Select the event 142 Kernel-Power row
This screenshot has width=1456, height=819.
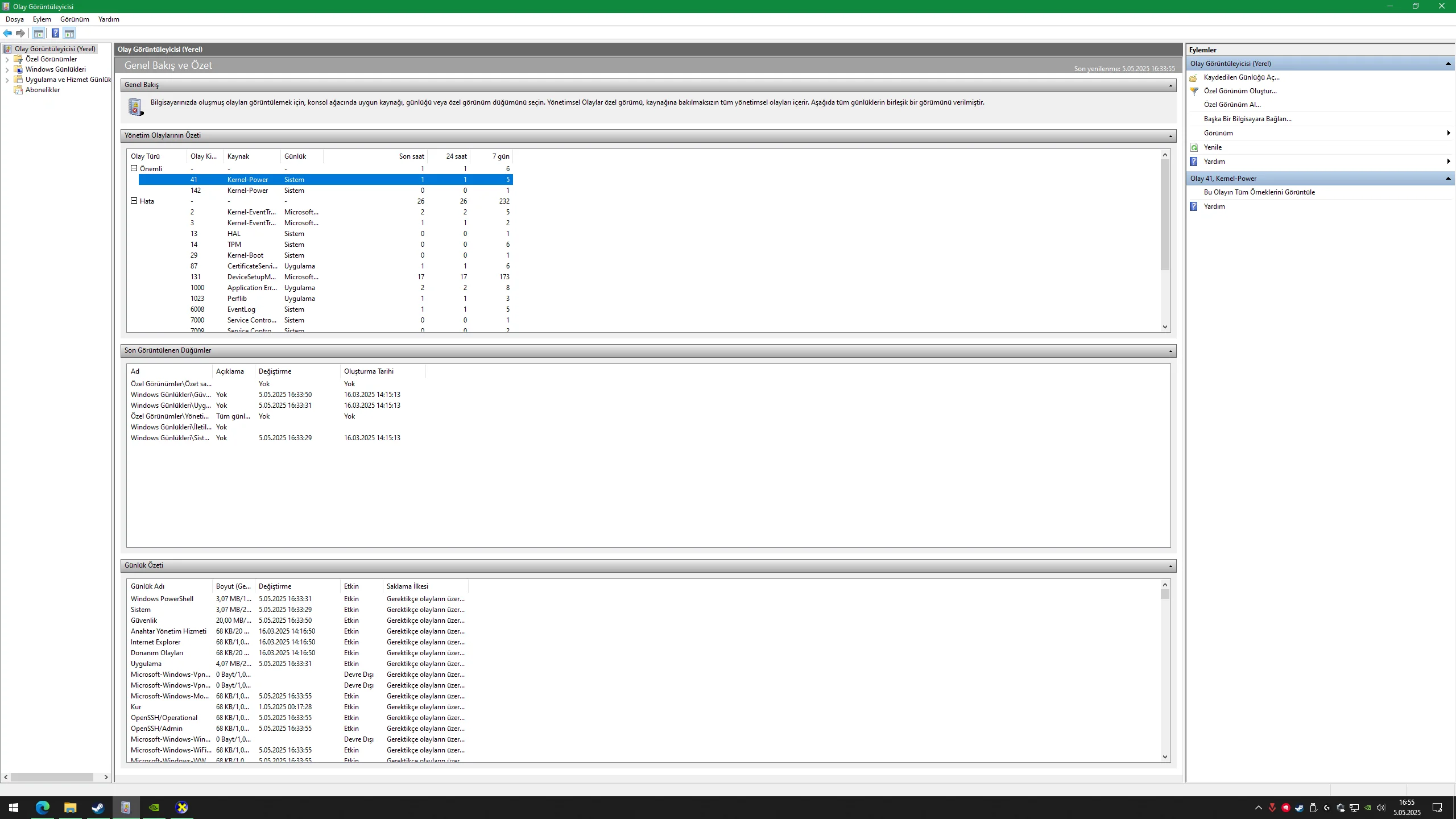325,191
